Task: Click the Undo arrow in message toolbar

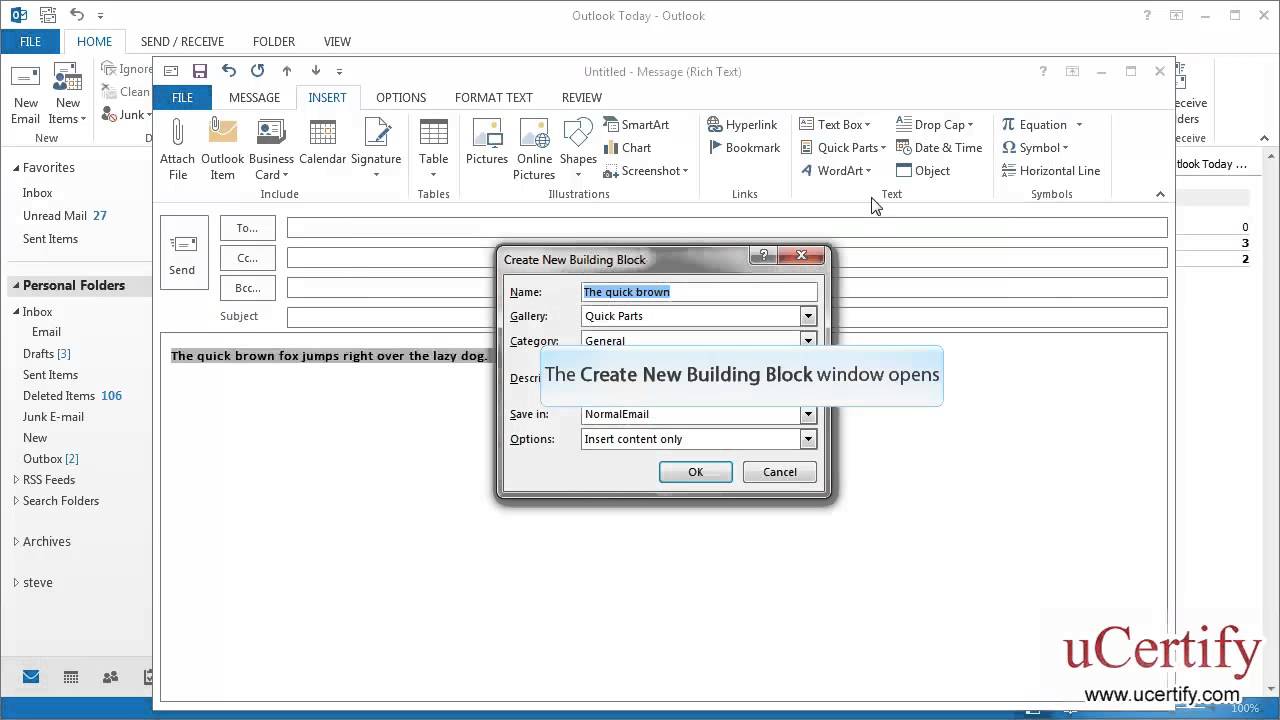Action: [229, 71]
